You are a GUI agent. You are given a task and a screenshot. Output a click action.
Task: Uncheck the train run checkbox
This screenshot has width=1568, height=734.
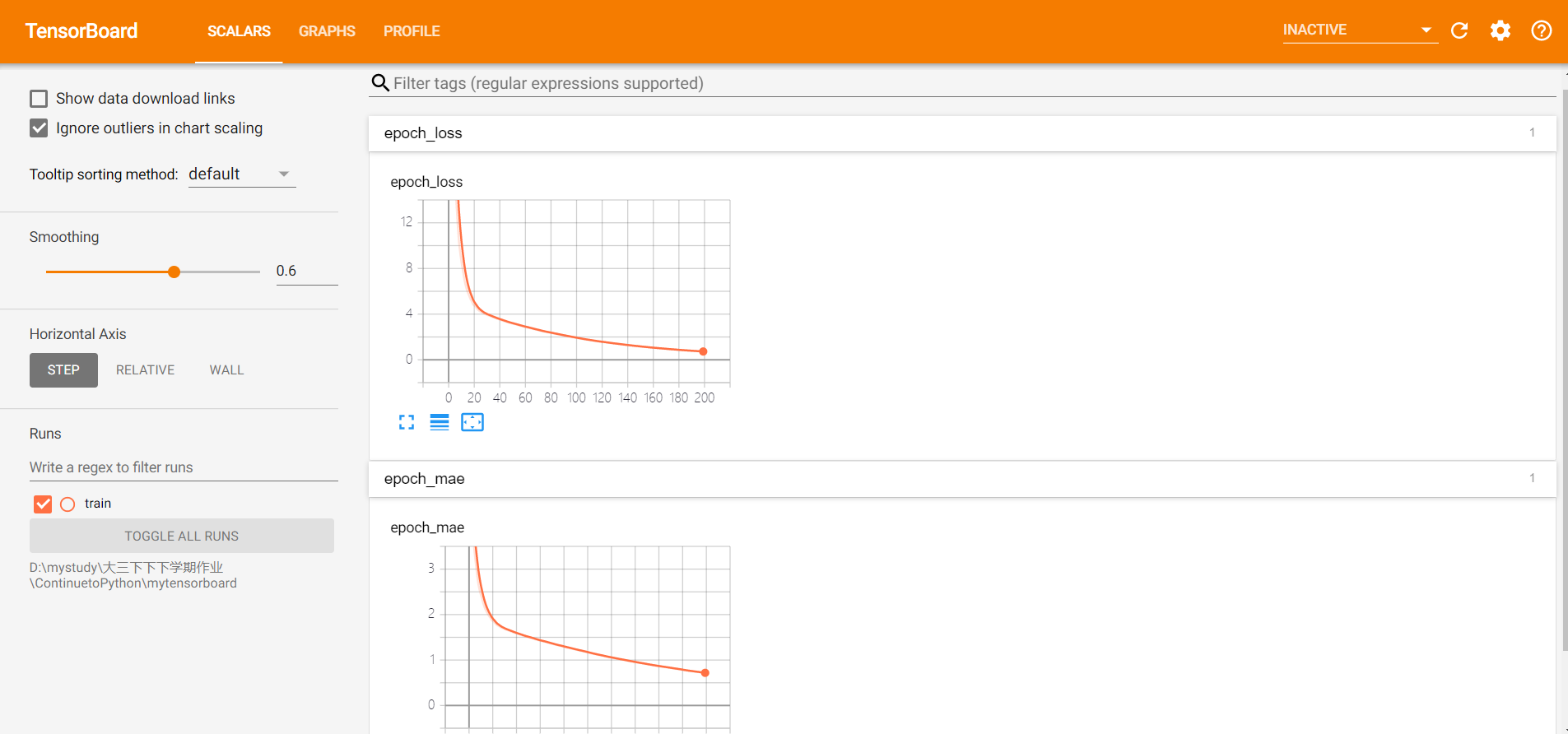(43, 504)
